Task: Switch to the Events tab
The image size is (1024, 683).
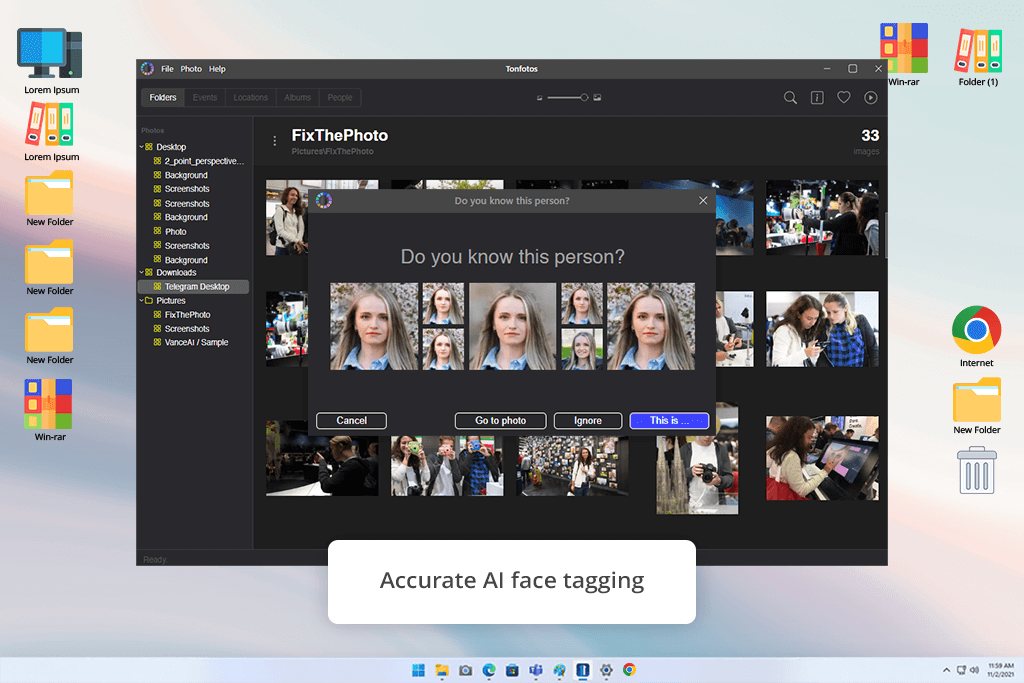Action: click(205, 97)
